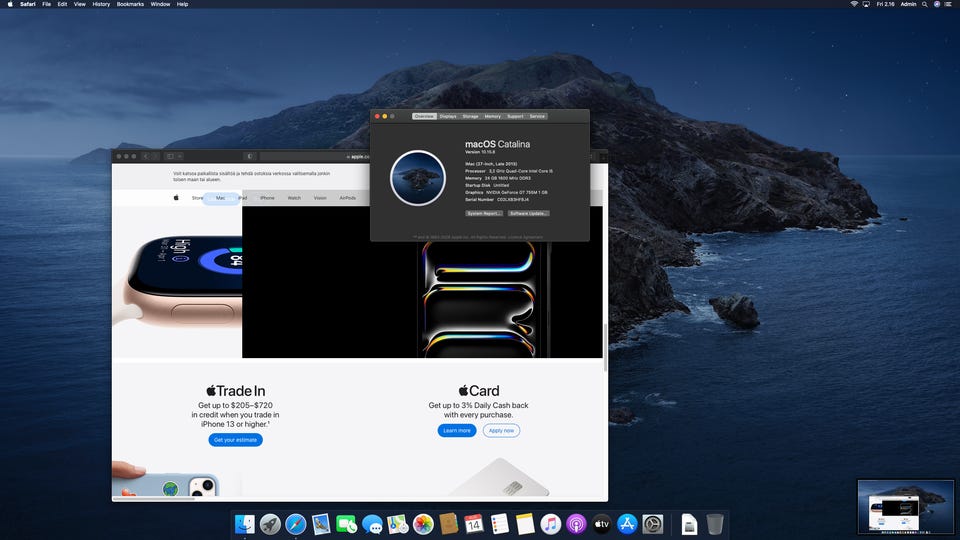Switch to Displays tab in About This Mac
The height and width of the screenshot is (540, 960).
click(448, 116)
